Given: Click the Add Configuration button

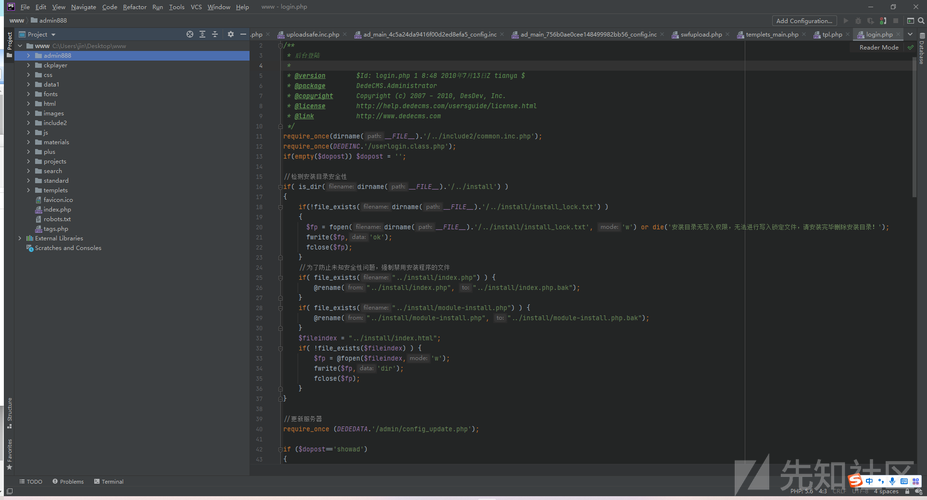Looking at the screenshot, I should [x=804, y=20].
